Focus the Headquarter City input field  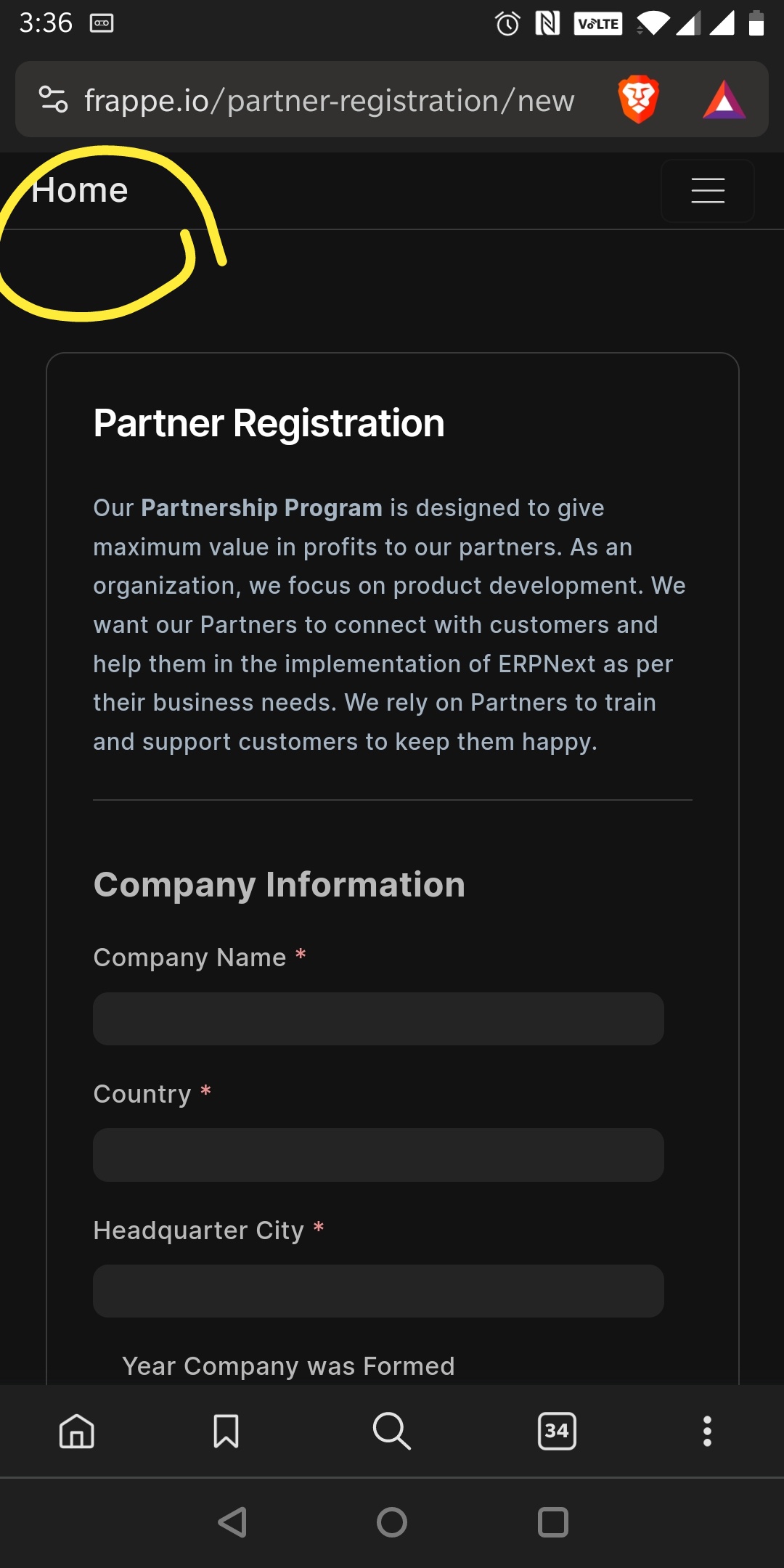pos(378,1291)
